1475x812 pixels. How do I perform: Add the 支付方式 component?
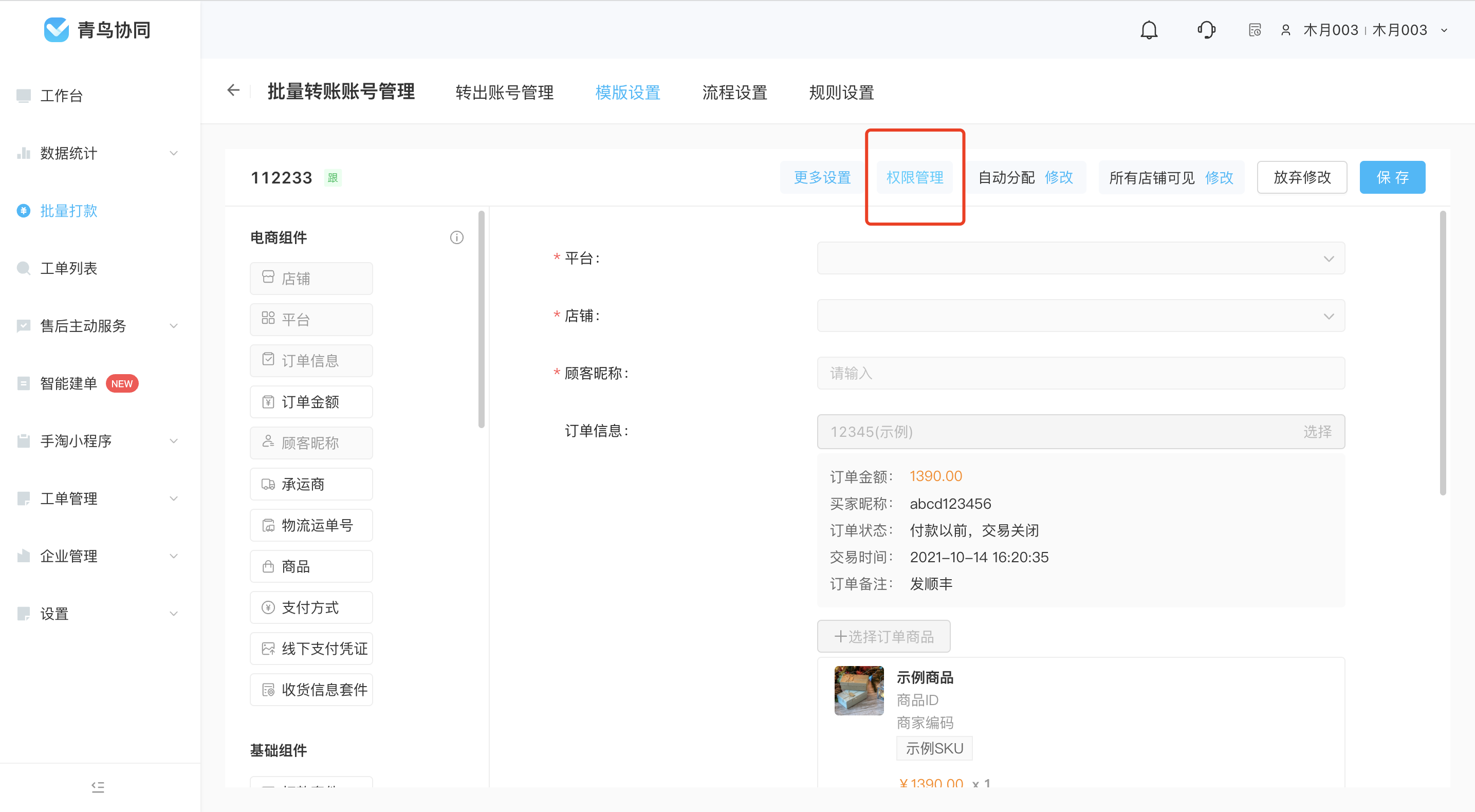(x=311, y=607)
